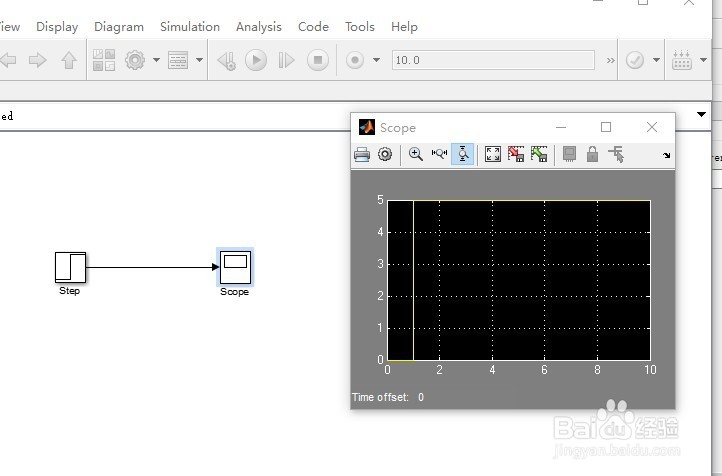The width and height of the screenshot is (722, 476).
Task: Show more toolbar items chevron
Action: tap(611, 60)
